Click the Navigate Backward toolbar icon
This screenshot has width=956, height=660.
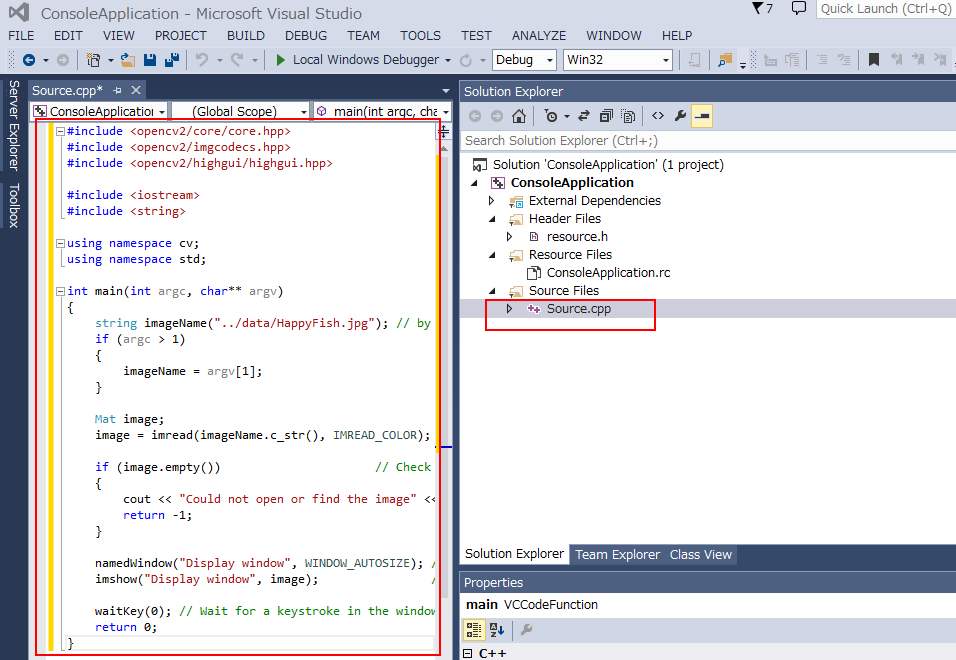click(x=29, y=60)
